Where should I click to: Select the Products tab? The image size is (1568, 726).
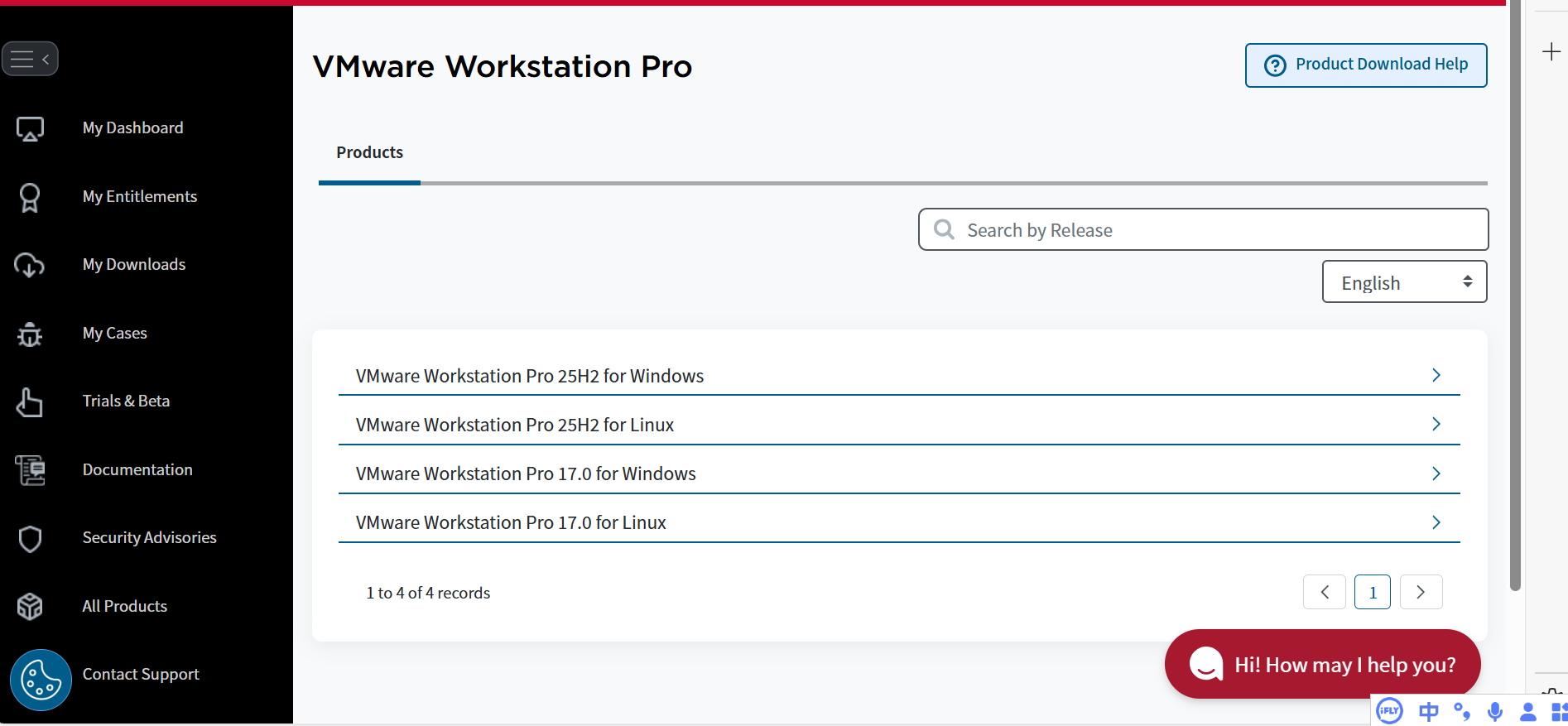369,153
